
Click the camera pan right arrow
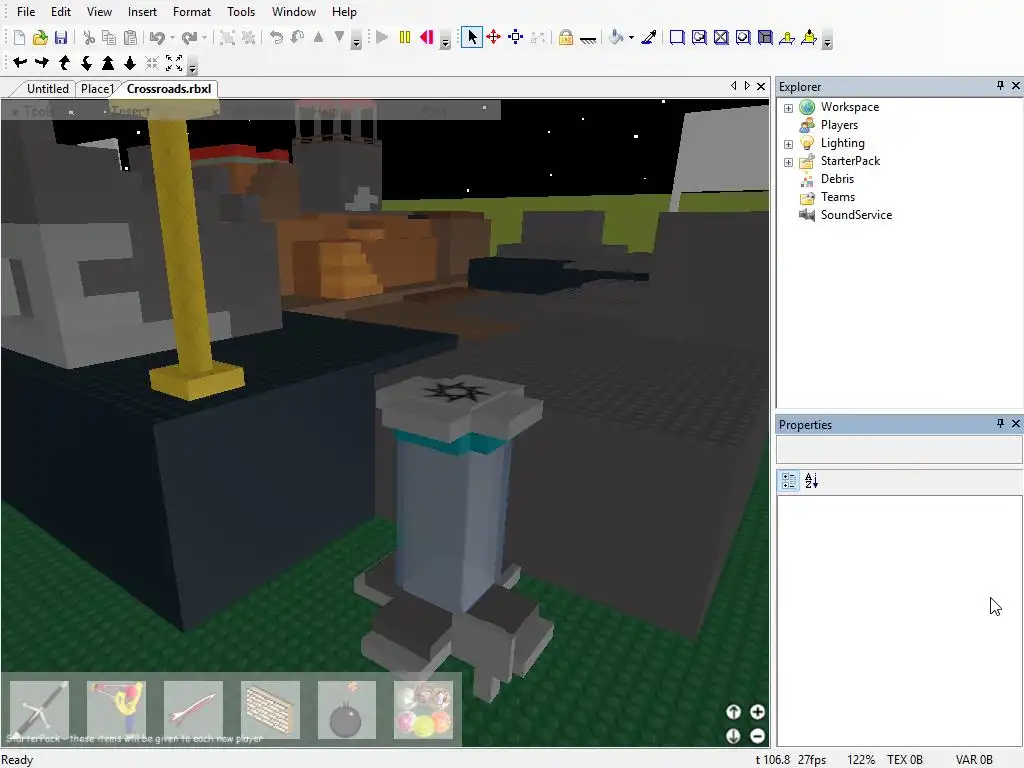[x=42, y=63]
